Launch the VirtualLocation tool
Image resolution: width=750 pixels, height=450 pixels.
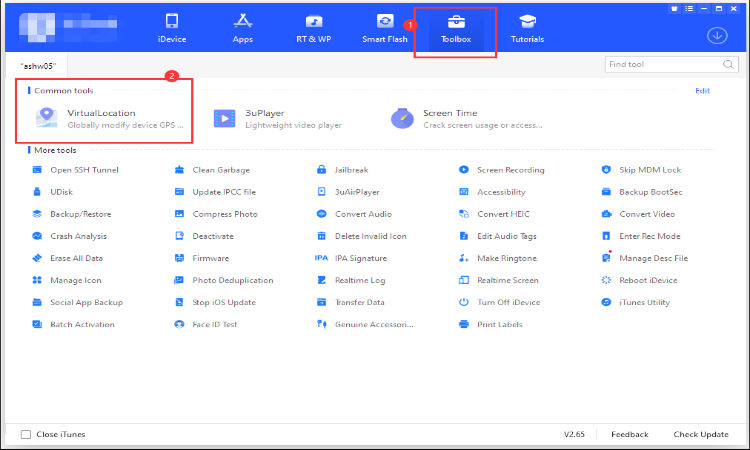[x=109, y=119]
